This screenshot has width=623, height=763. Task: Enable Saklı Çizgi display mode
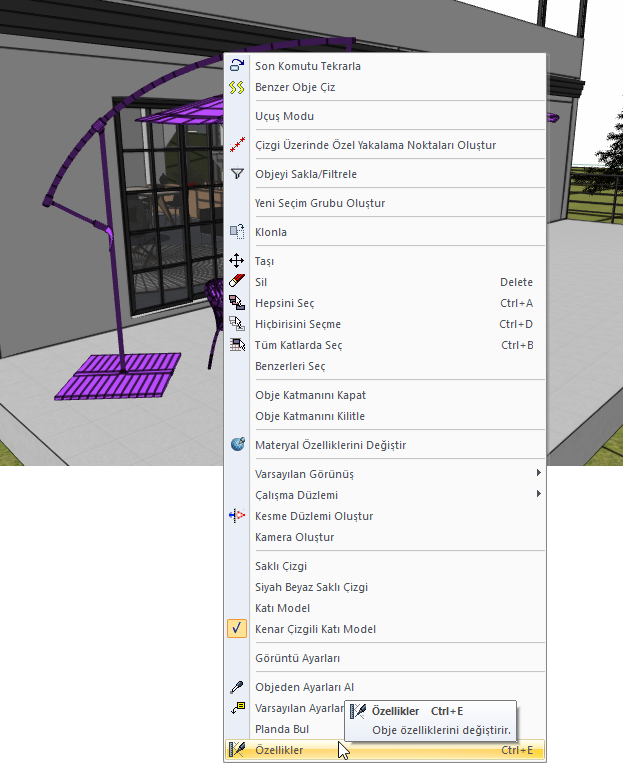point(281,566)
